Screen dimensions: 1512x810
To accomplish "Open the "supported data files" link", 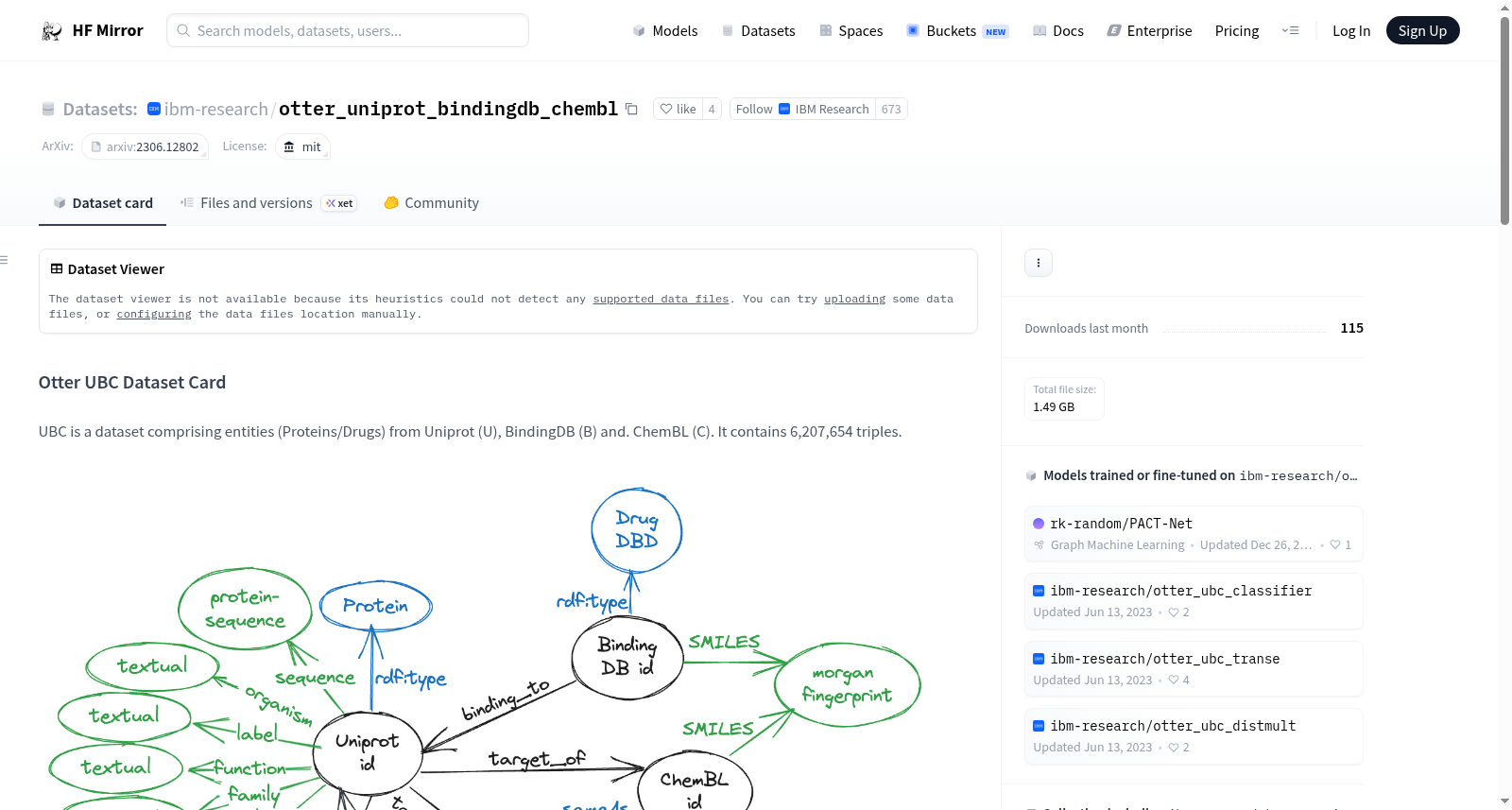I will tap(661, 299).
